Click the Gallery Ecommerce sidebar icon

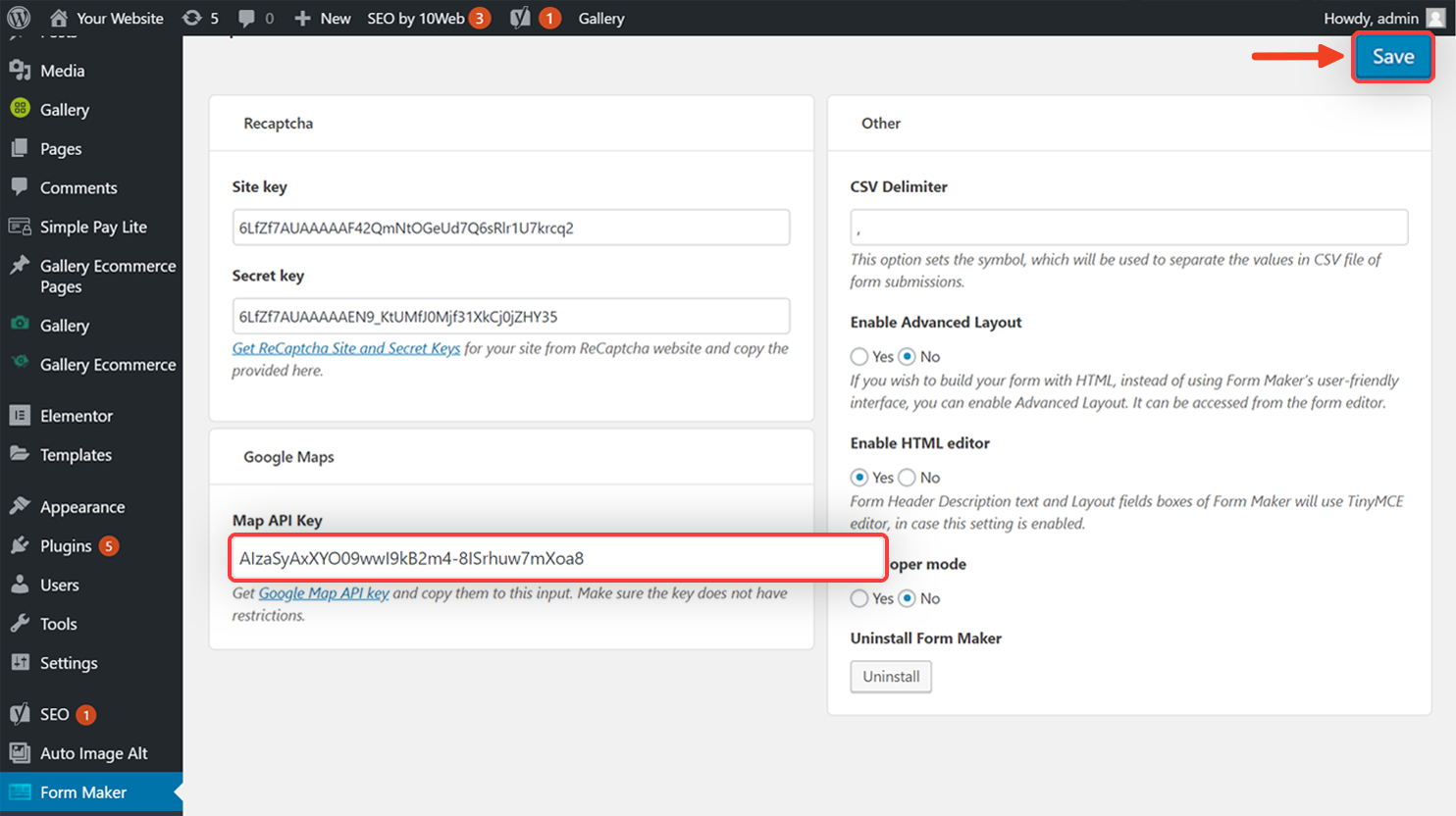(20, 363)
